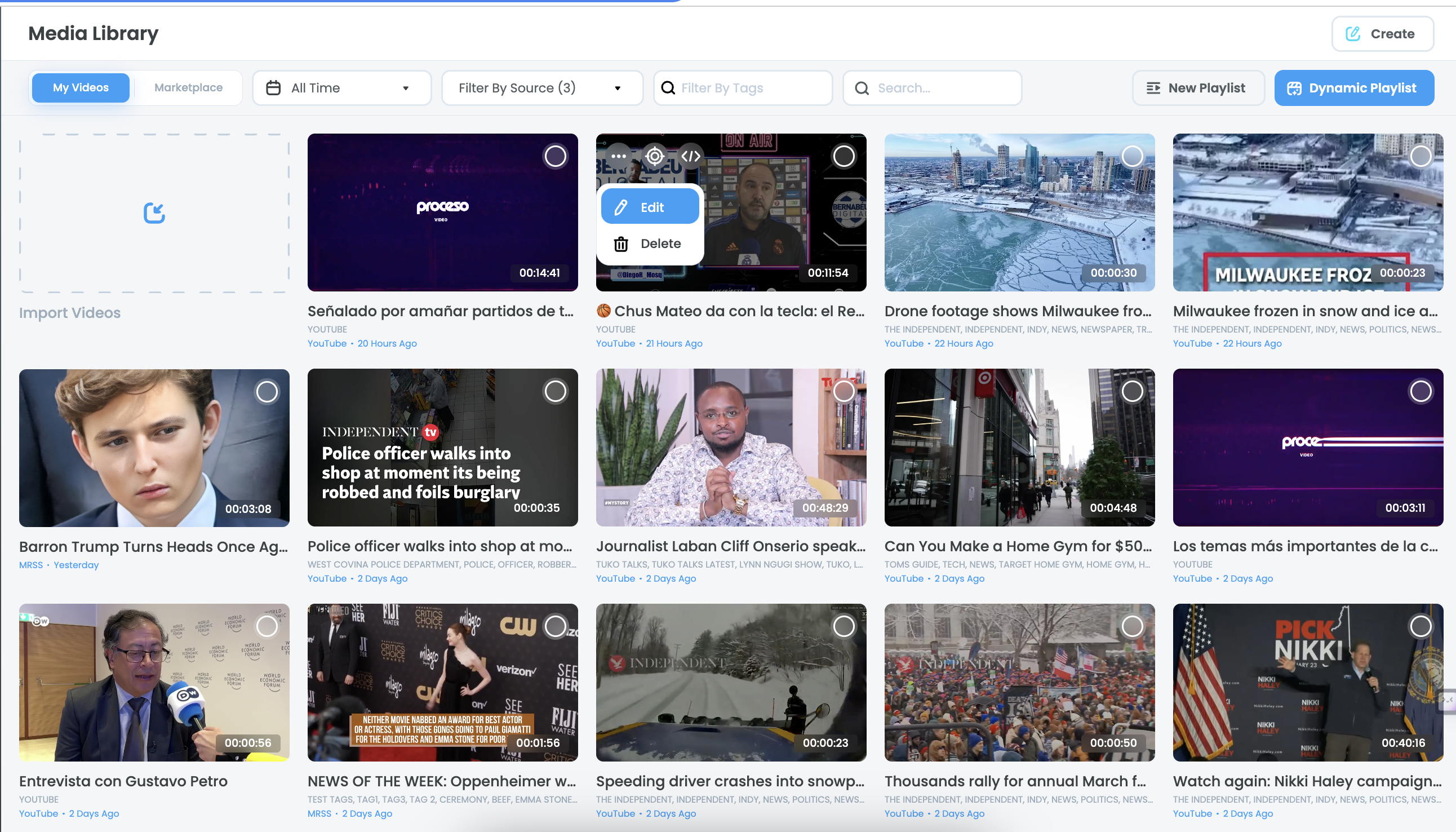Select the Entrevista con Gustavo Petro circle

(x=267, y=626)
